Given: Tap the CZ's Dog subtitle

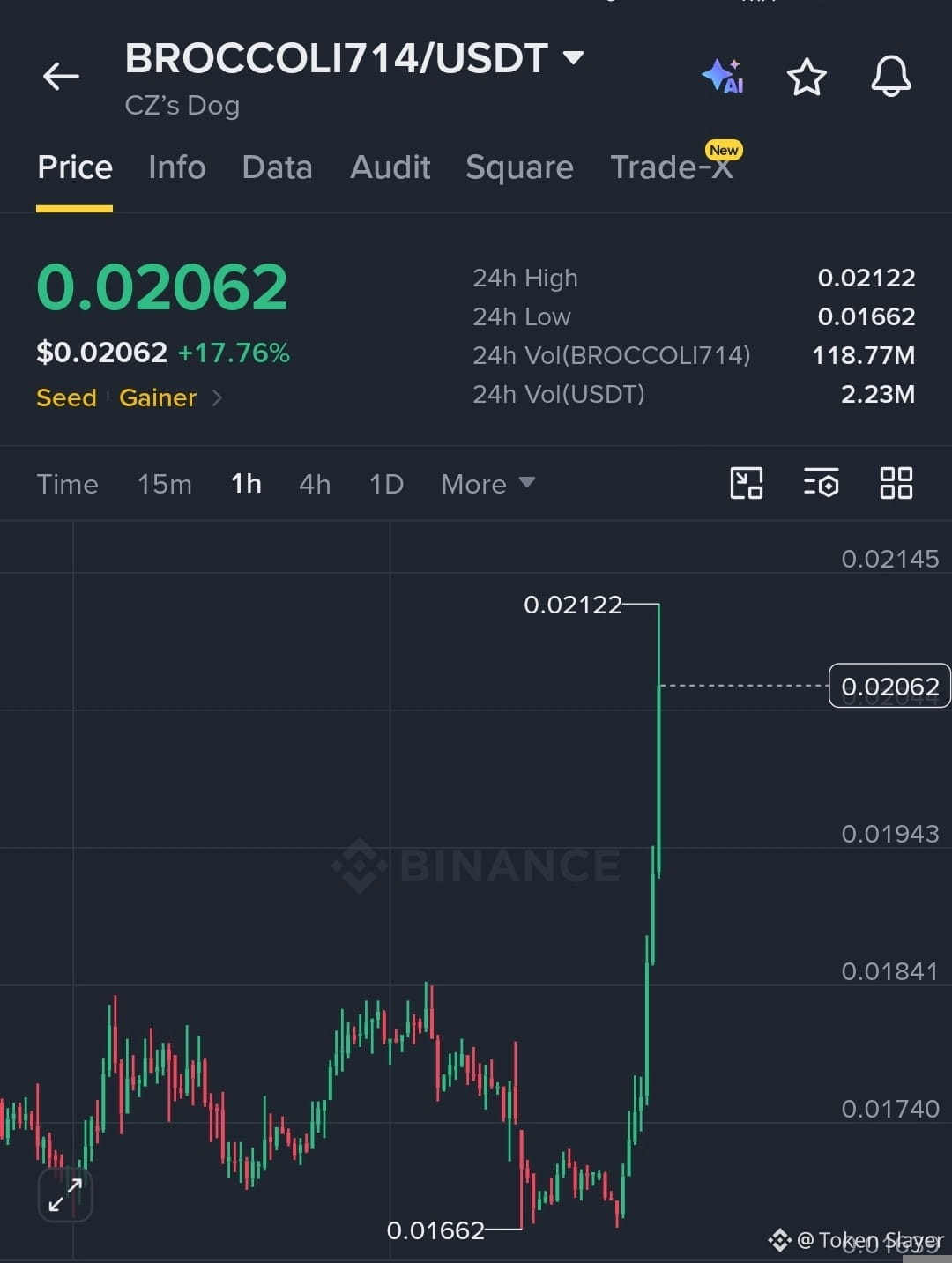Looking at the screenshot, I should tap(182, 106).
